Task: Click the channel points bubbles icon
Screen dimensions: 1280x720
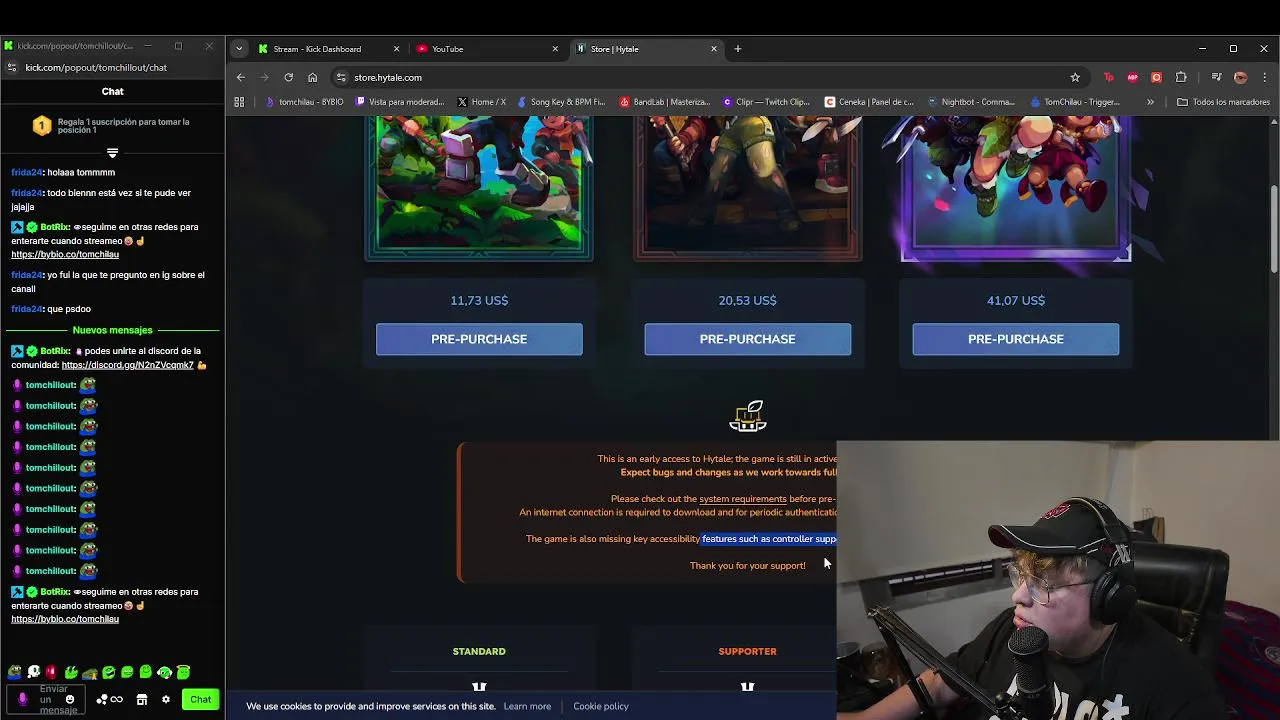Action: coord(102,700)
